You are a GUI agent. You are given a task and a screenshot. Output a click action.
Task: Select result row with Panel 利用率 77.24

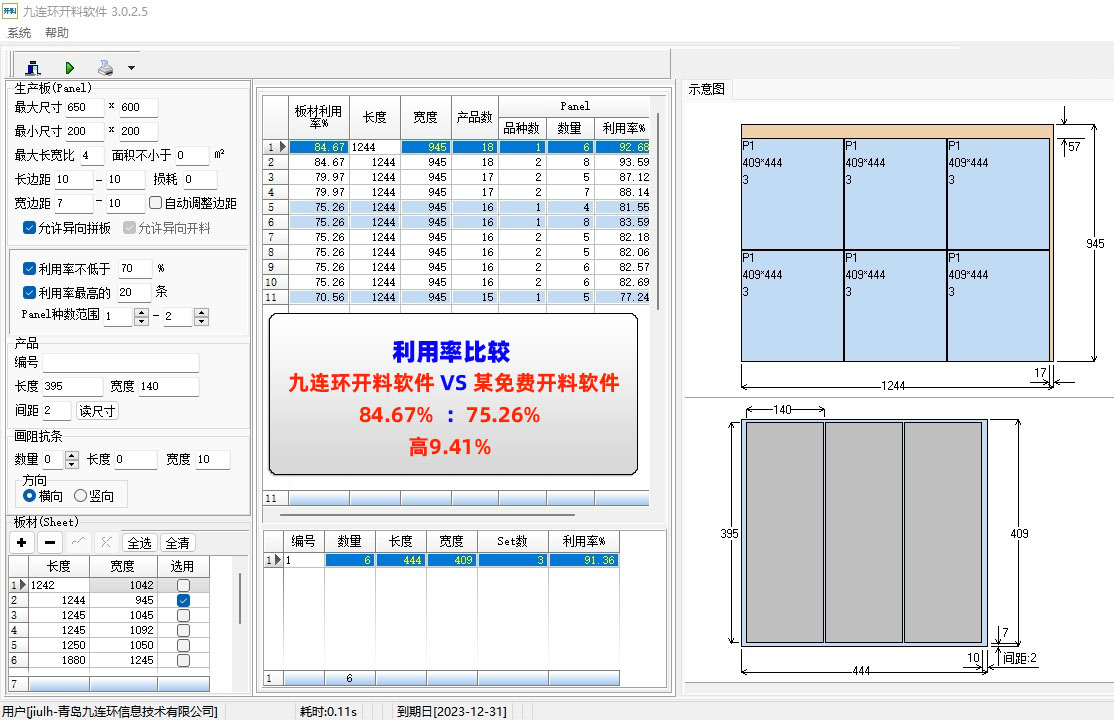(x=456, y=297)
